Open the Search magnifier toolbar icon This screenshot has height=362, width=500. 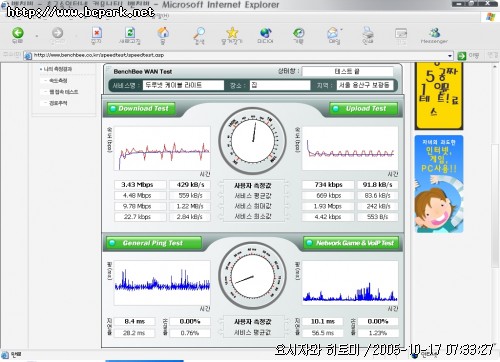pos(199,33)
